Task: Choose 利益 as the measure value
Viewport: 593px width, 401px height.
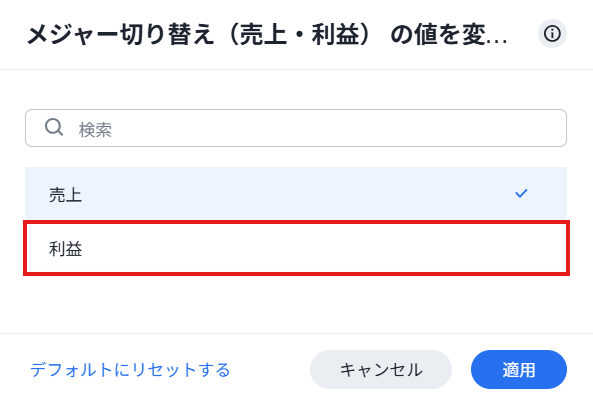Action: pos(296,249)
